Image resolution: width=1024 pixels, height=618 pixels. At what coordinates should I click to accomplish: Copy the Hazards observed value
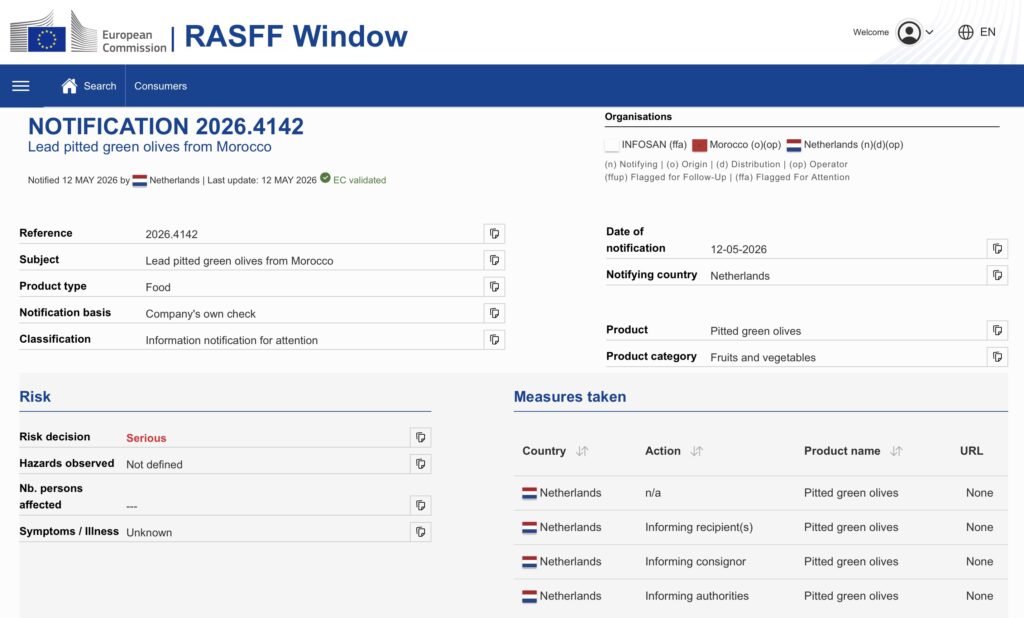click(421, 464)
